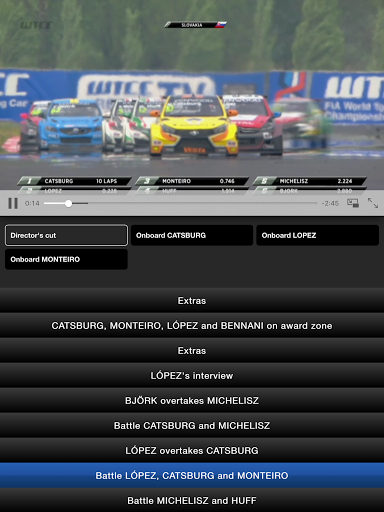Select highlighted Battle LÓPEZ, CATSBURG and MONTEIRO
This screenshot has width=384, height=512.
pyautogui.click(x=192, y=475)
